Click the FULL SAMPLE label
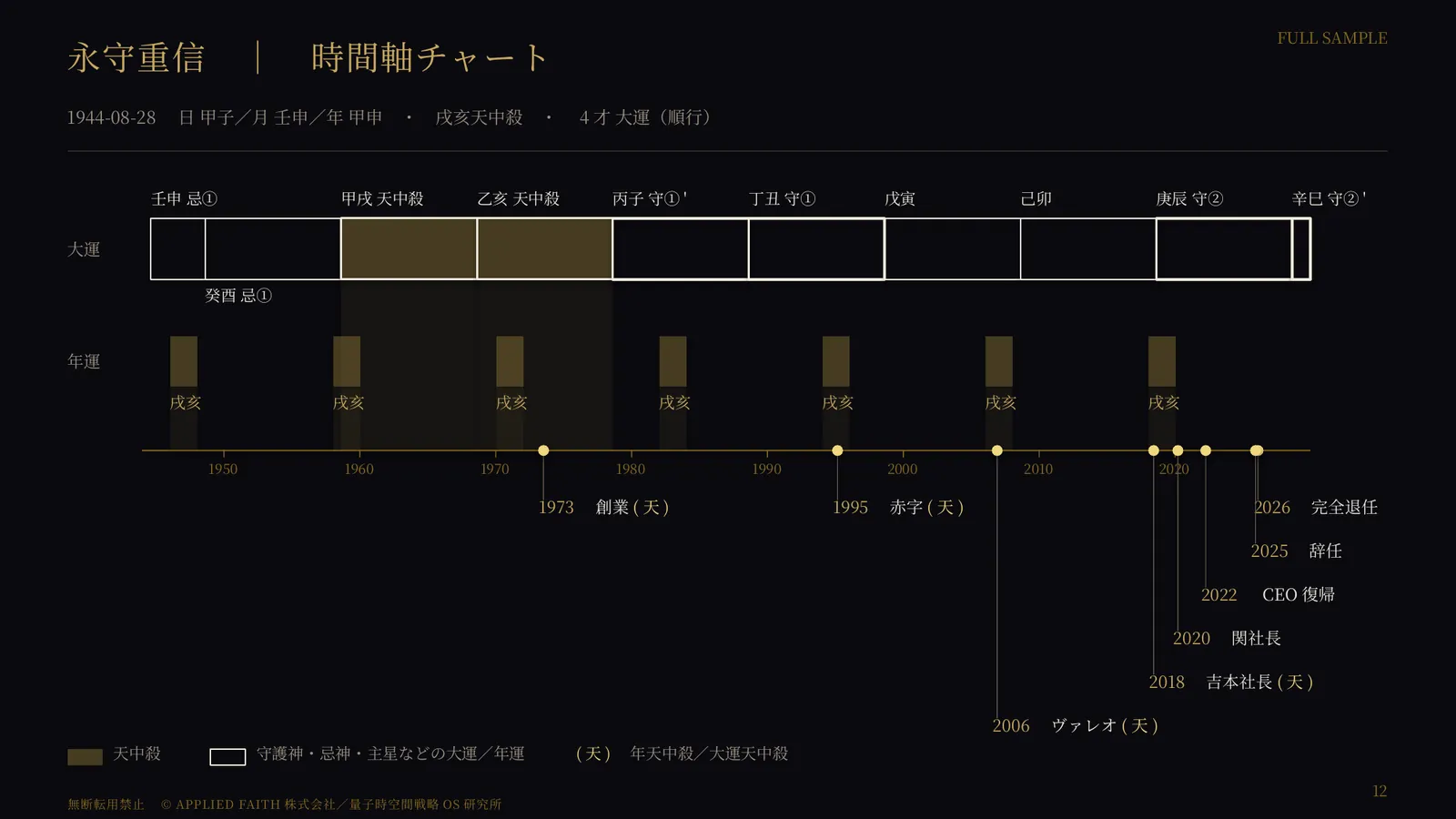 [x=1332, y=38]
